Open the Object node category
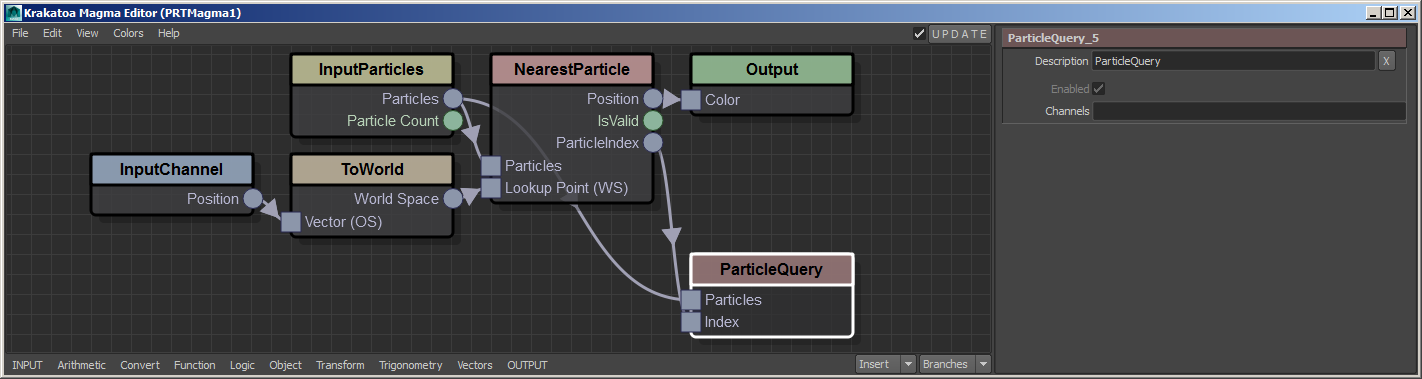1422x379 pixels. point(285,365)
